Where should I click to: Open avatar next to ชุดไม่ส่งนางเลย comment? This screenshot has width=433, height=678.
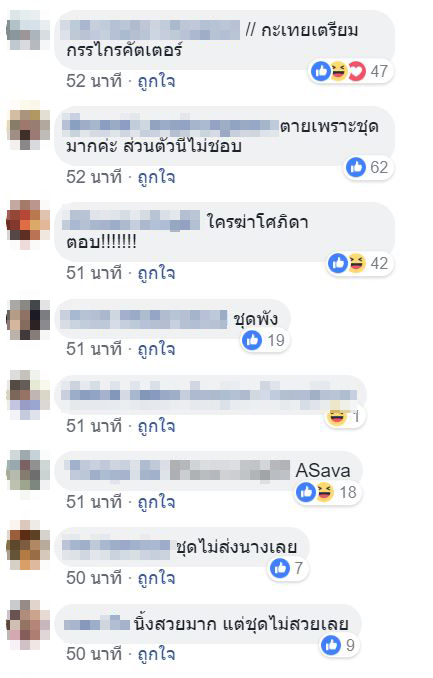29,546
